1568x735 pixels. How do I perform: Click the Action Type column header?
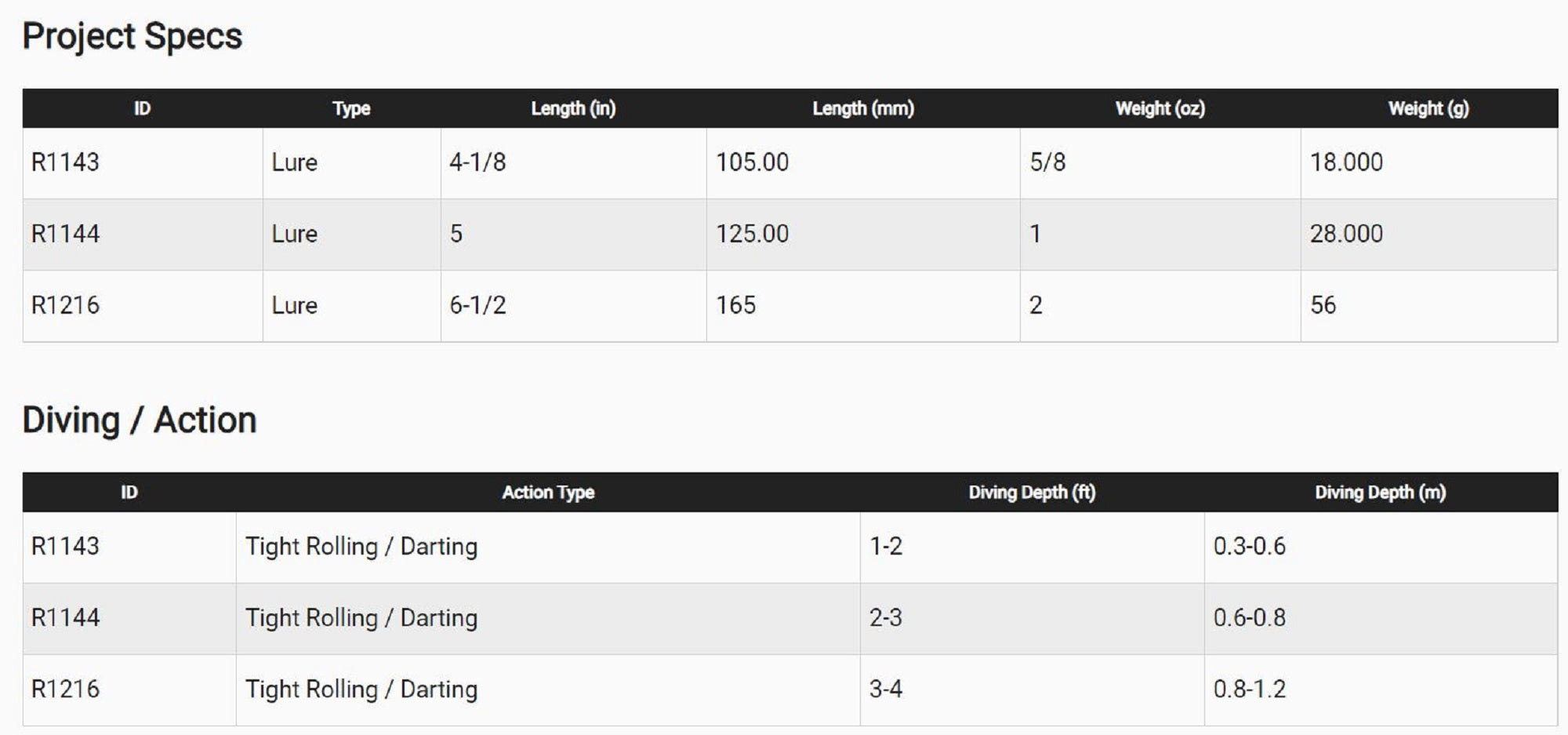(x=548, y=493)
